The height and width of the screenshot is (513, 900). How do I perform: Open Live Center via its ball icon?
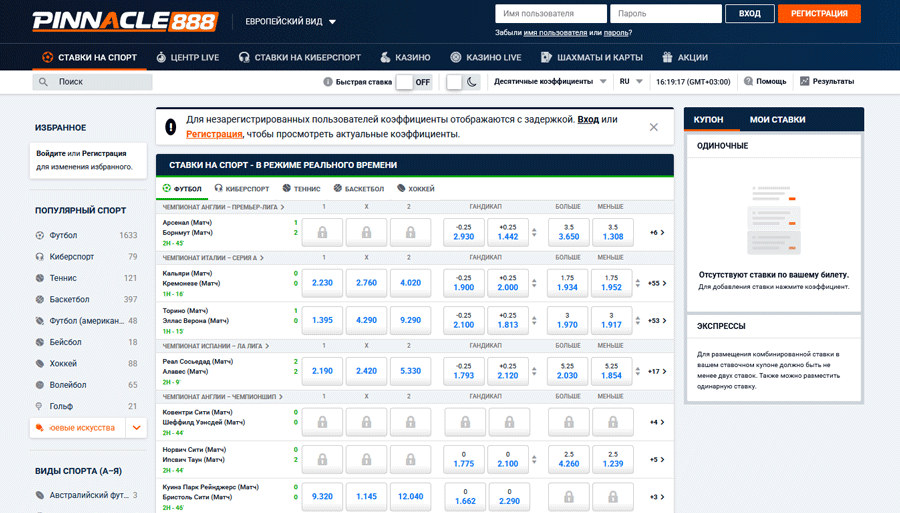point(160,58)
